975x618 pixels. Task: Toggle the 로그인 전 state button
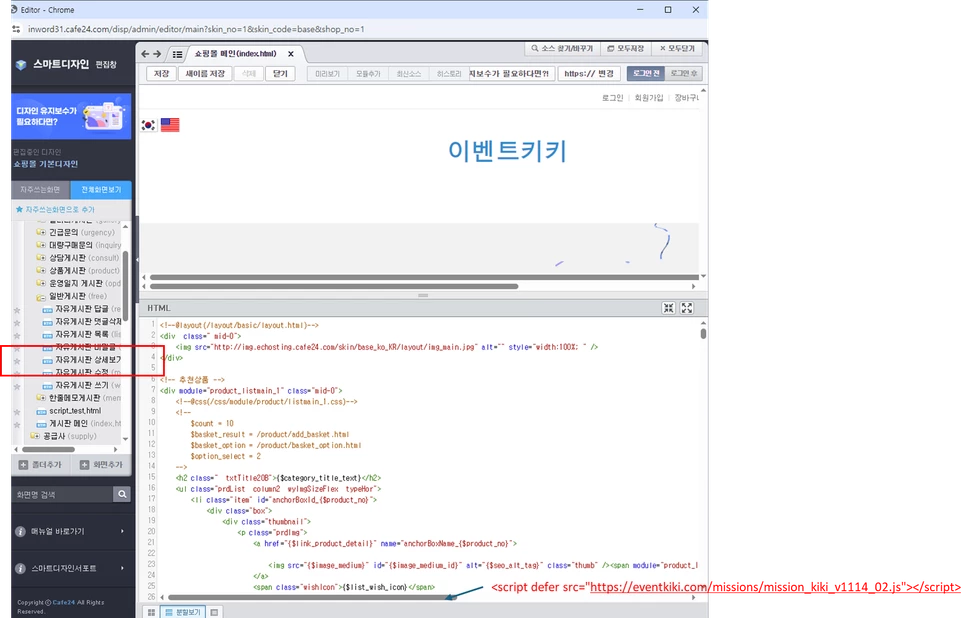(x=646, y=73)
